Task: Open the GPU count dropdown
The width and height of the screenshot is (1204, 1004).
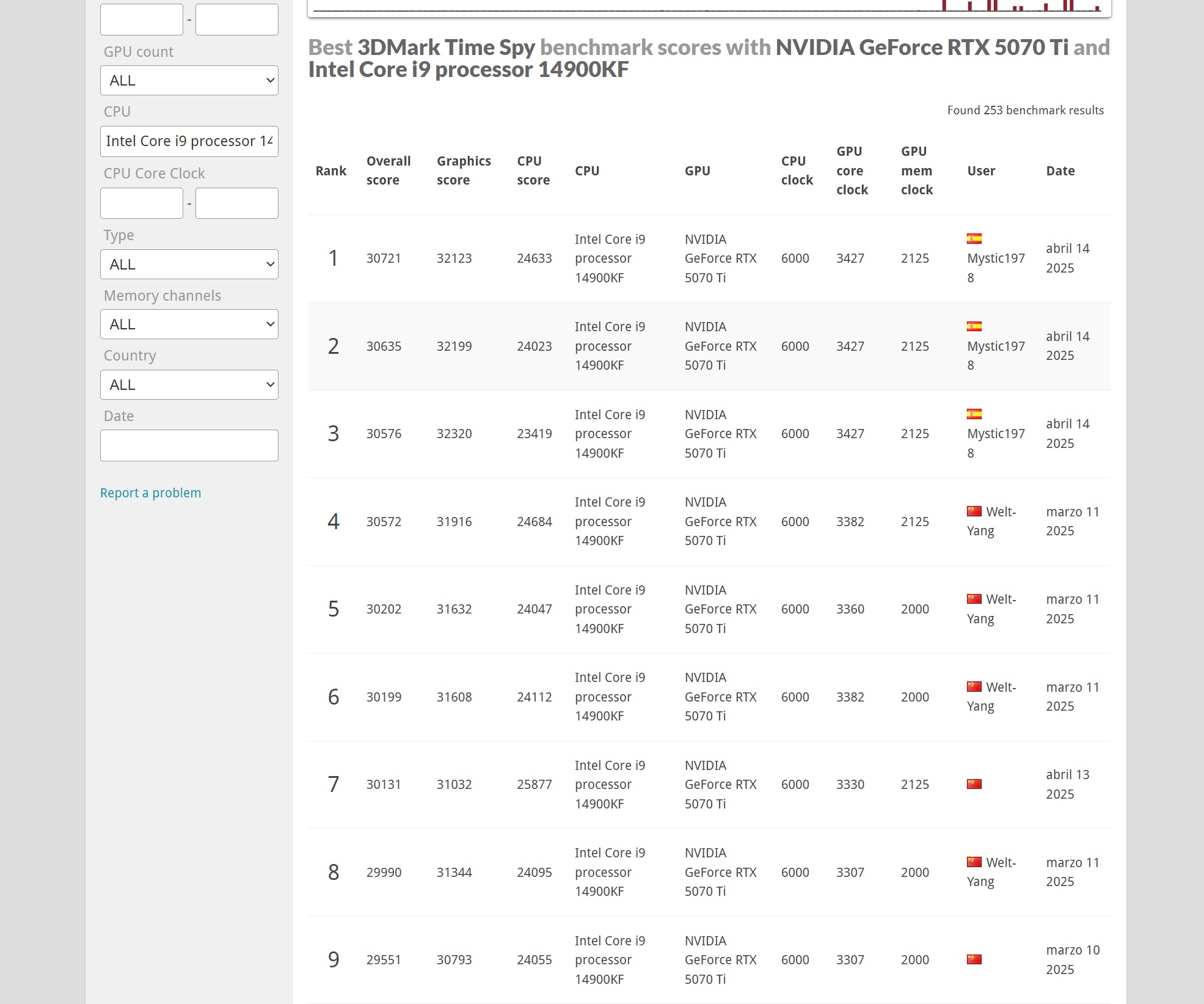Action: [x=189, y=81]
